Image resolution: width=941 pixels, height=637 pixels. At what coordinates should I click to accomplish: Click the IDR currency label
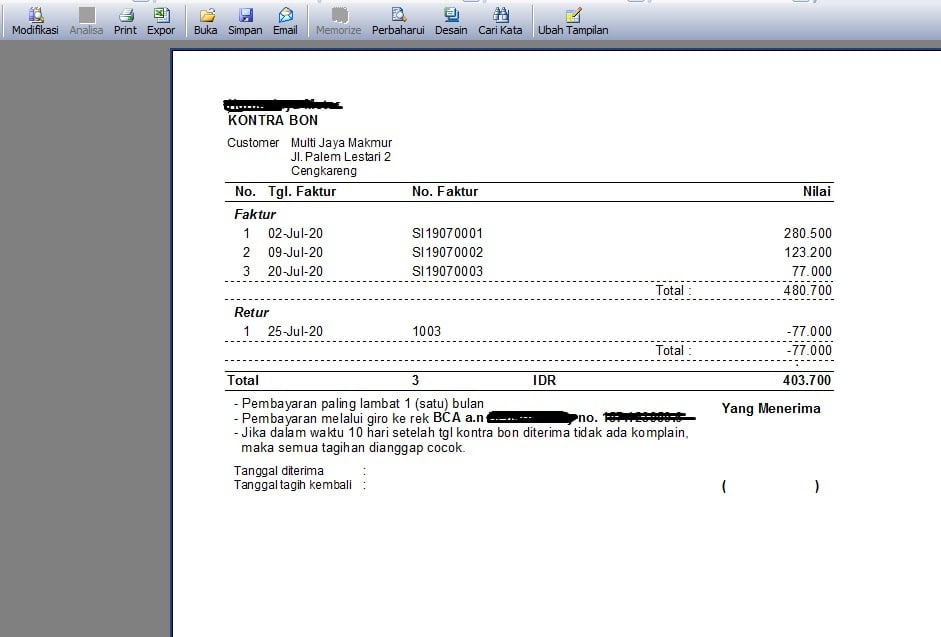coord(544,381)
